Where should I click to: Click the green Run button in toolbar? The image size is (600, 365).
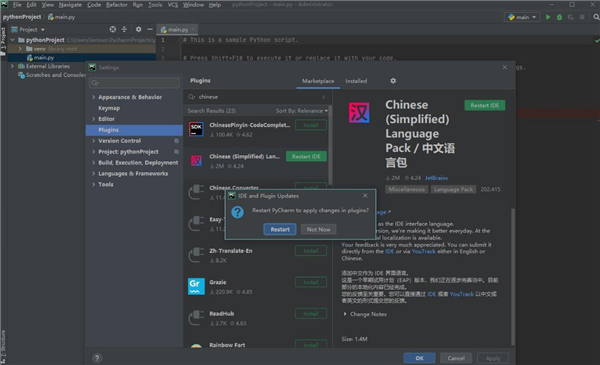point(548,17)
